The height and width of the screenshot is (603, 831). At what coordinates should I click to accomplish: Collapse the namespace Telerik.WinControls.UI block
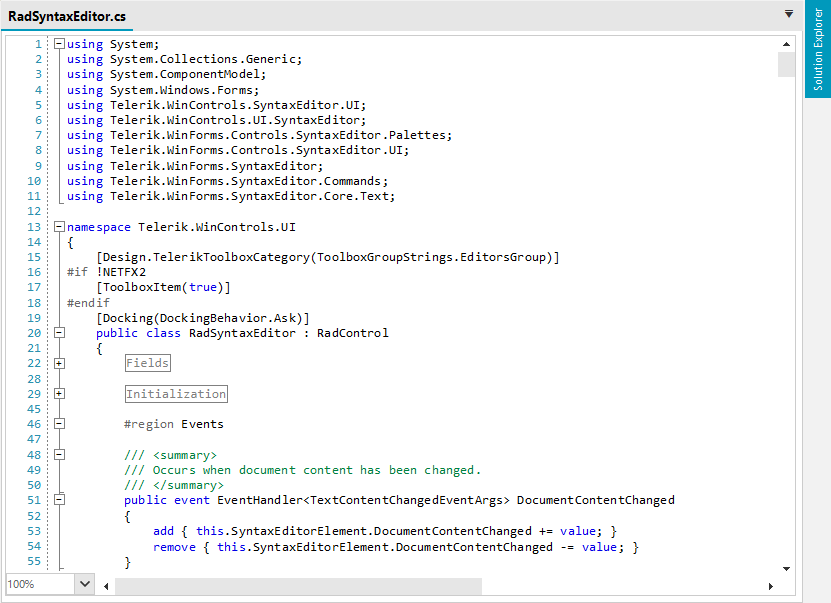(x=60, y=227)
